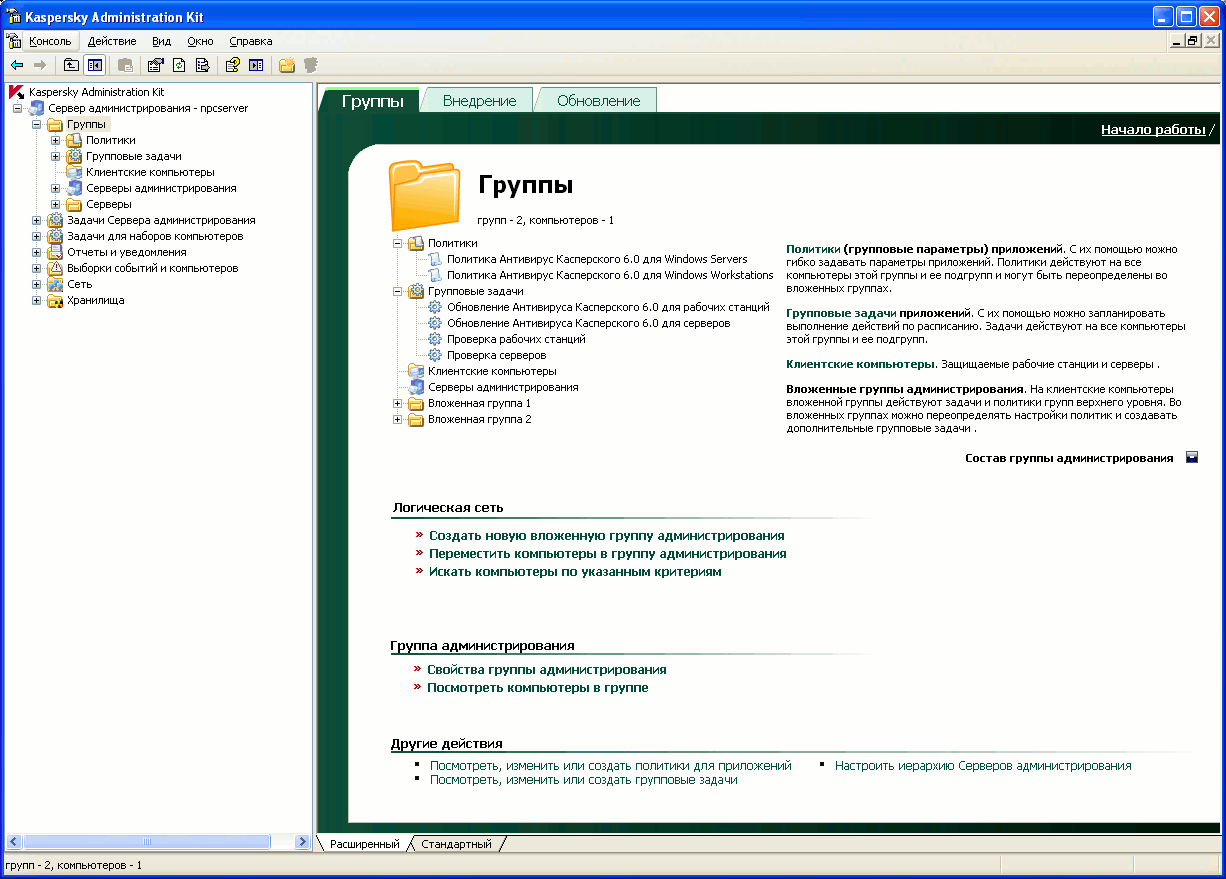Click the left tree horizontal scrollbar right arrow
This screenshot has width=1226, height=879.
303,843
